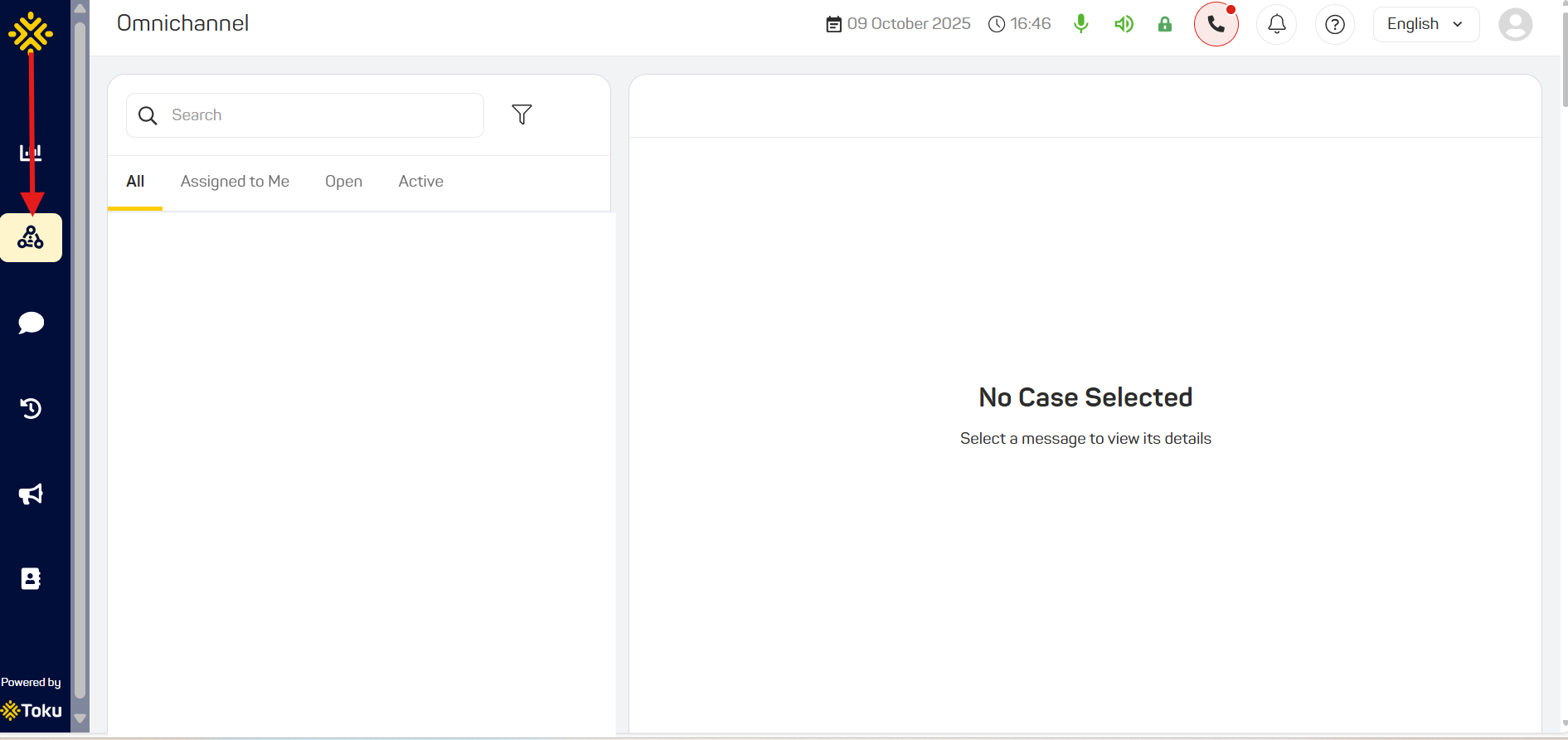Toggle the green lock status icon
Image resolution: width=1568 pixels, height=740 pixels.
[x=1165, y=24]
